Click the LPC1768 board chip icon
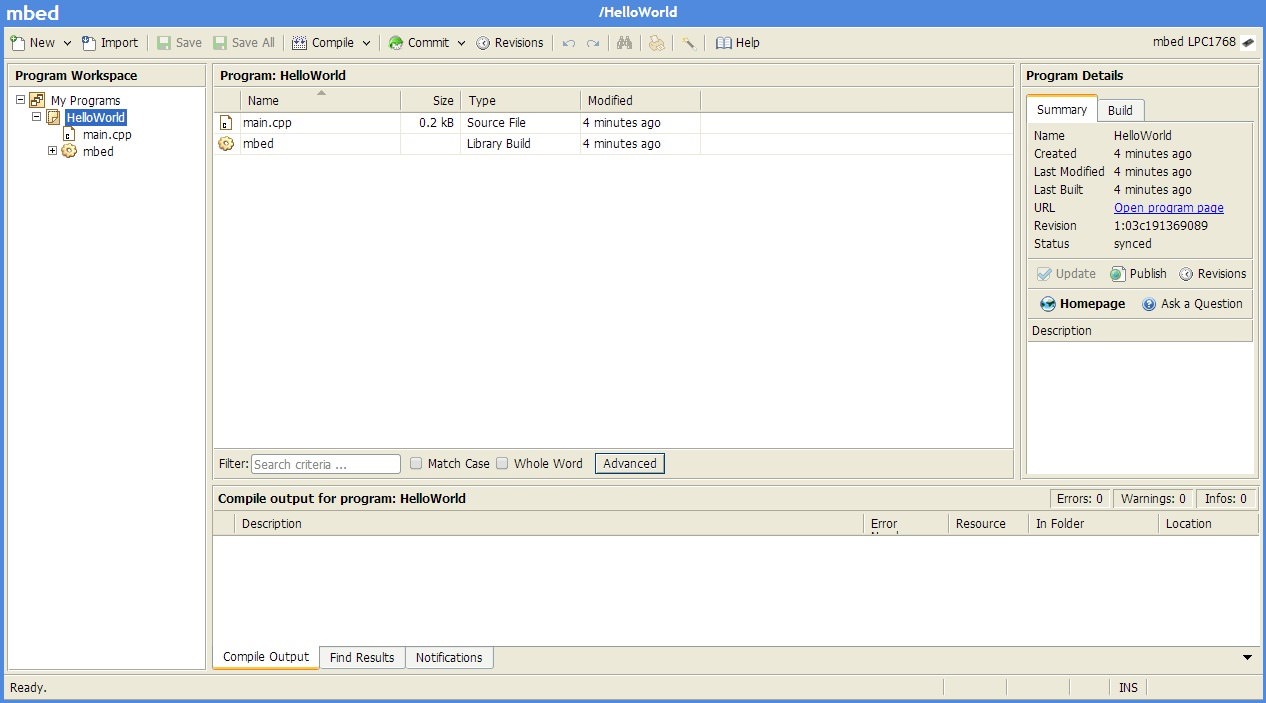Image resolution: width=1266 pixels, height=703 pixels. pyautogui.click(x=1248, y=42)
